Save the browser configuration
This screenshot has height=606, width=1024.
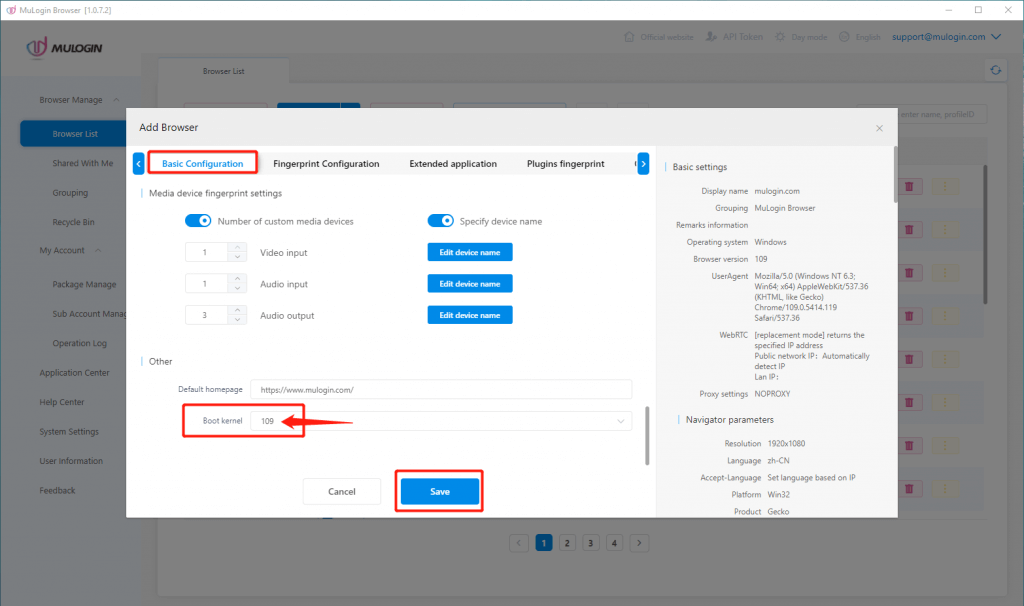tap(440, 491)
